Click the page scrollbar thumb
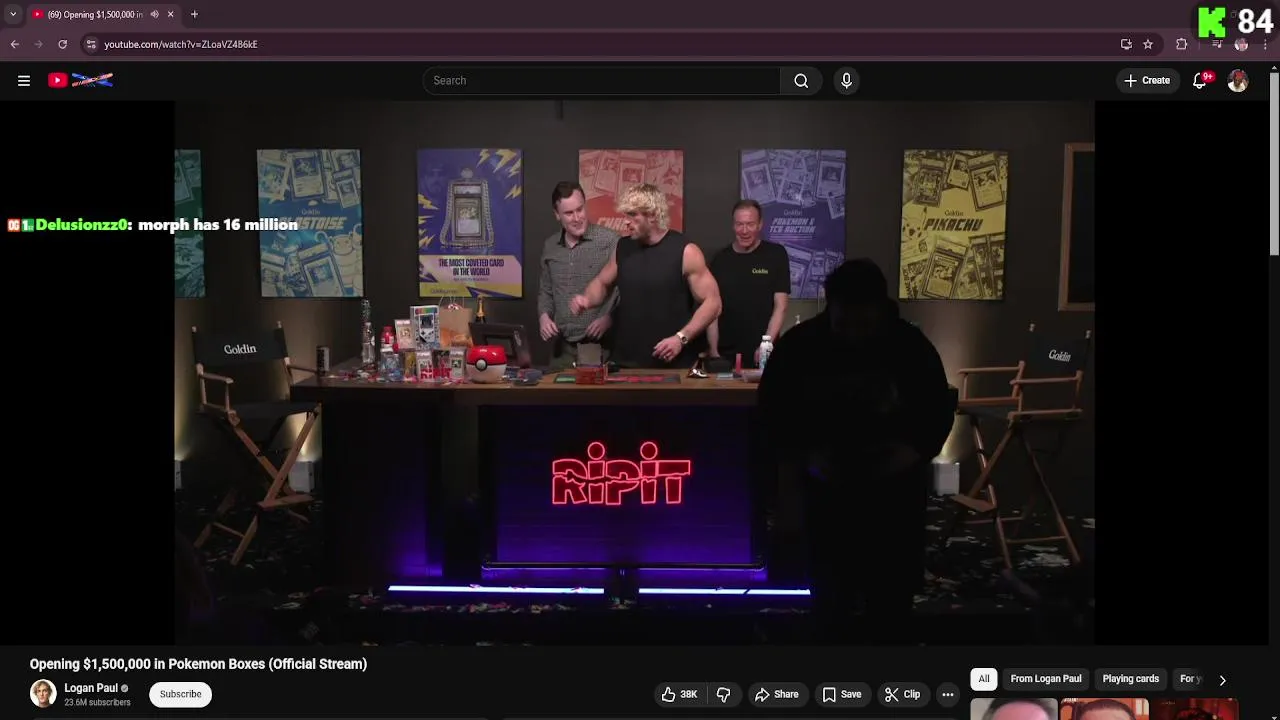The width and height of the screenshot is (1280, 720). 1274,165
